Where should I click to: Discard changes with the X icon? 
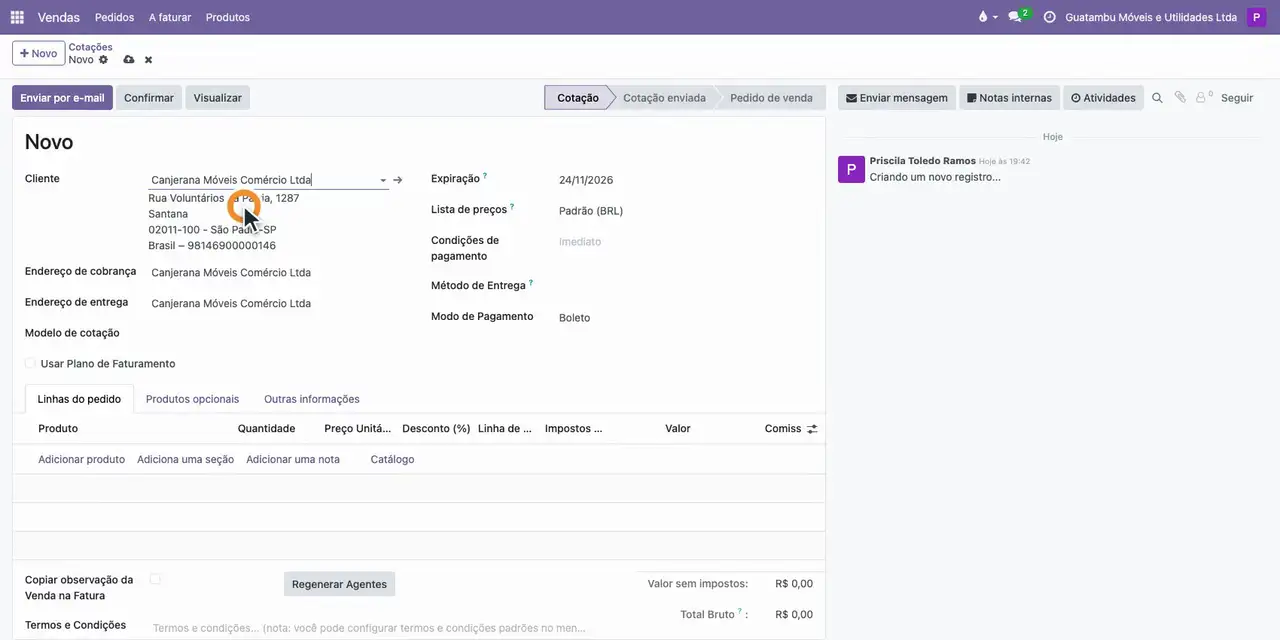point(148,60)
